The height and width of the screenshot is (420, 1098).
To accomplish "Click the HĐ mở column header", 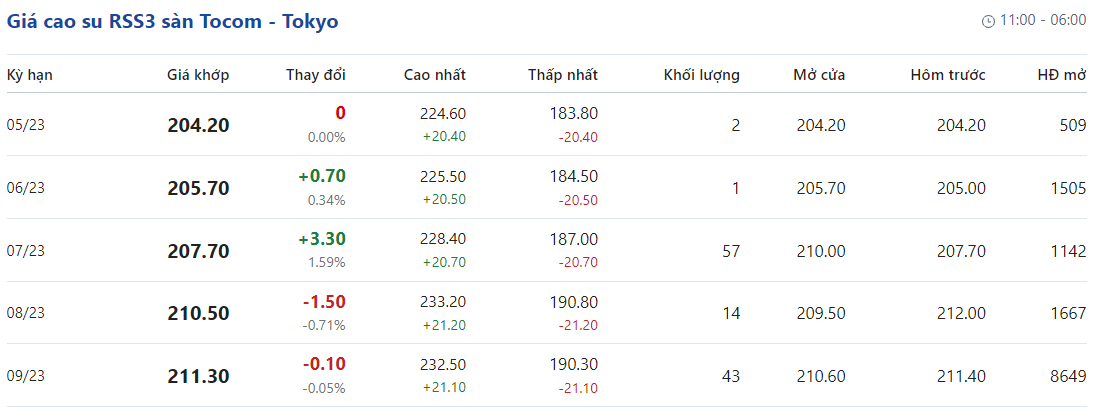I will pos(1062,75).
